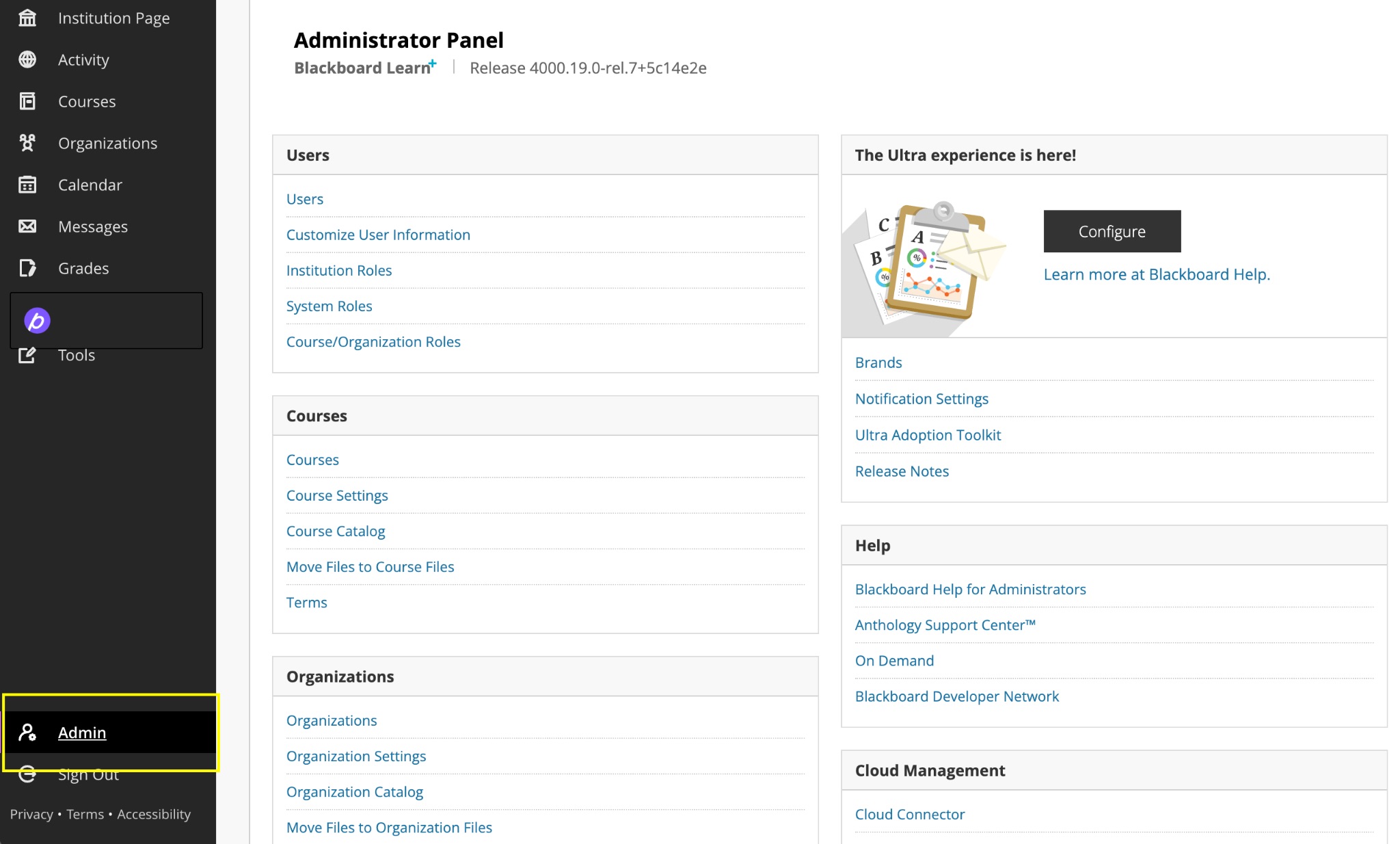Click the Calendar sidebar icon
The height and width of the screenshot is (844, 1400).
pos(27,185)
